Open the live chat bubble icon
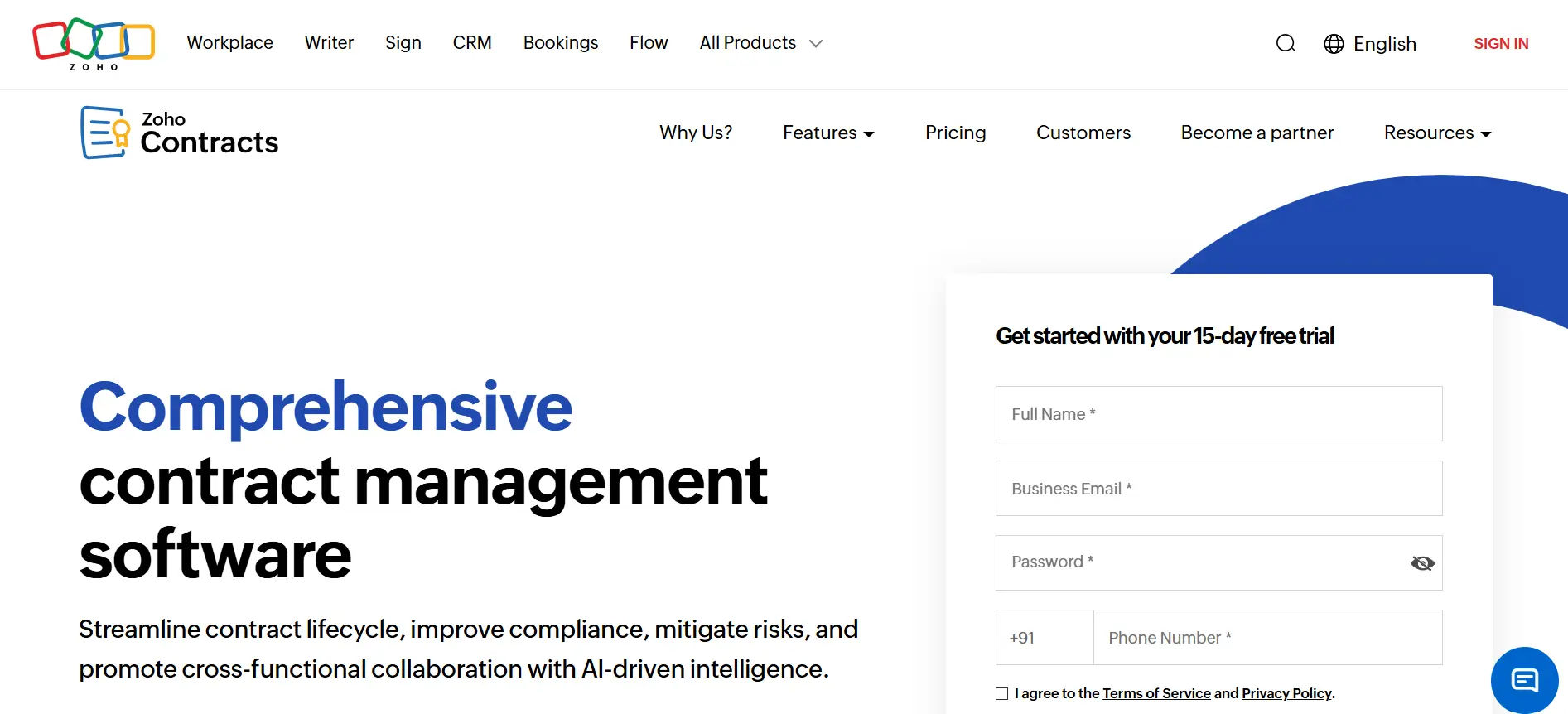This screenshot has width=1568, height=714. click(x=1524, y=680)
